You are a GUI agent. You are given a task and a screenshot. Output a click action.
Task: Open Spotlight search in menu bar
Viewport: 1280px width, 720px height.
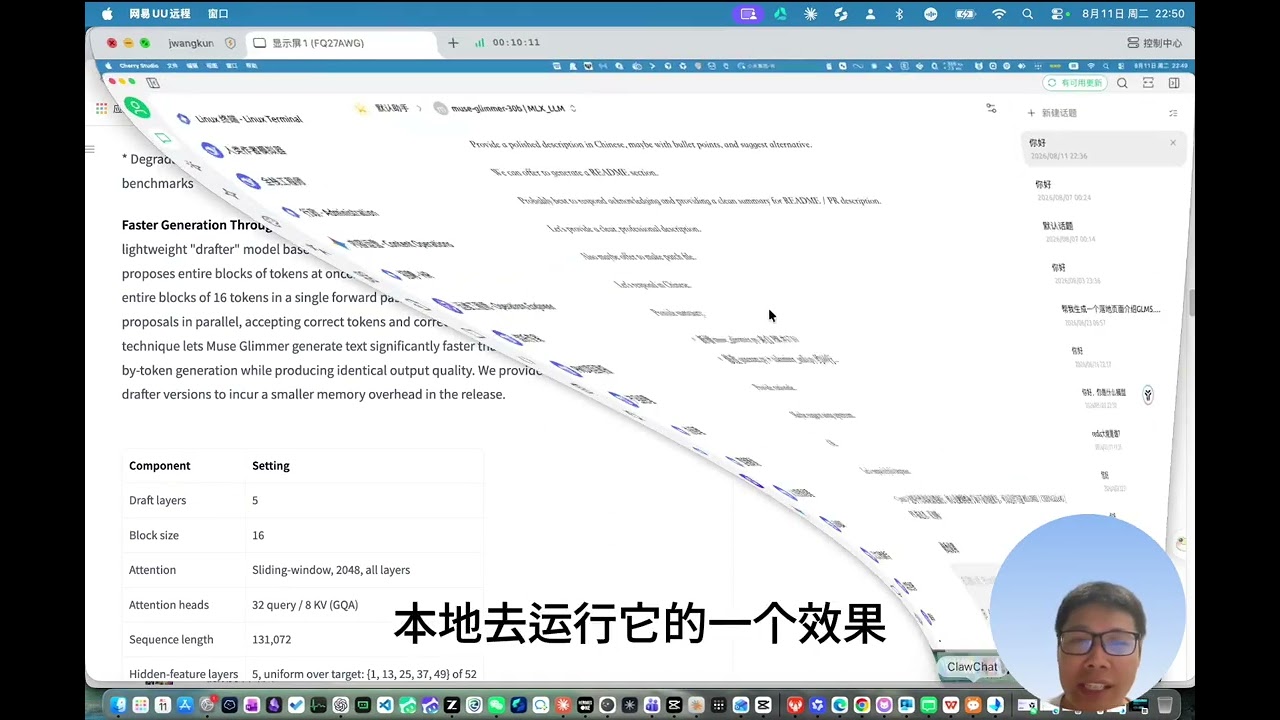[1028, 14]
